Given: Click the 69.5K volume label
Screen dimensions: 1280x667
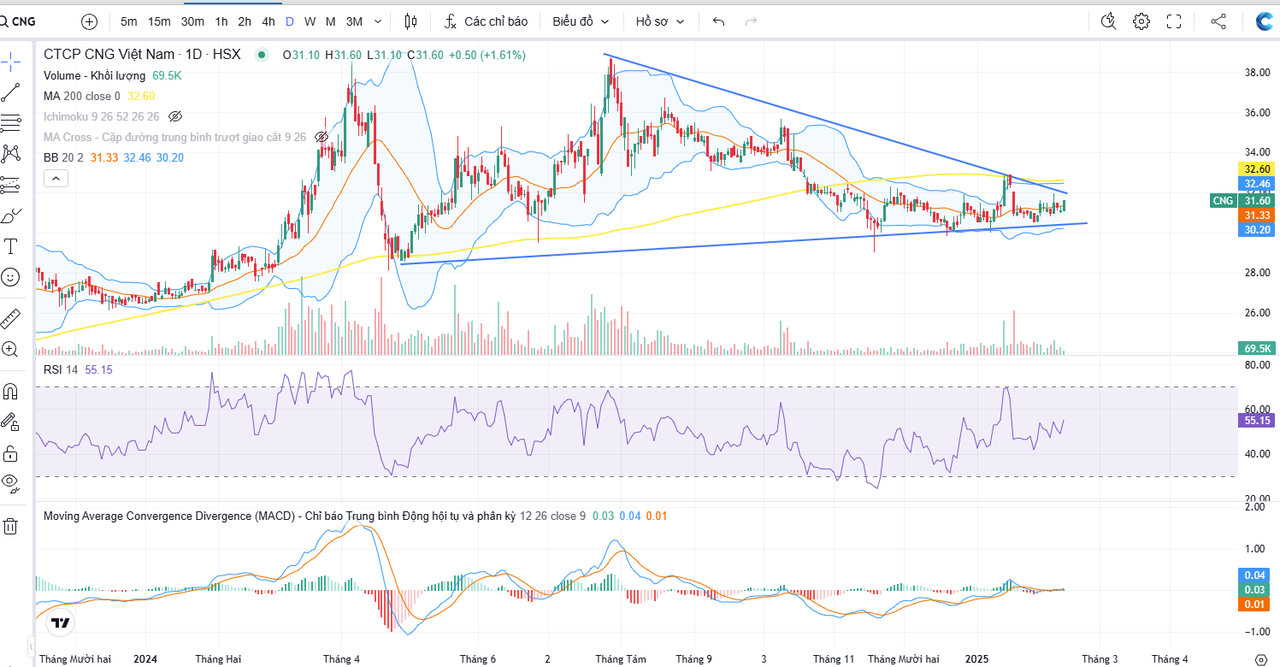Looking at the screenshot, I should coord(1257,348).
